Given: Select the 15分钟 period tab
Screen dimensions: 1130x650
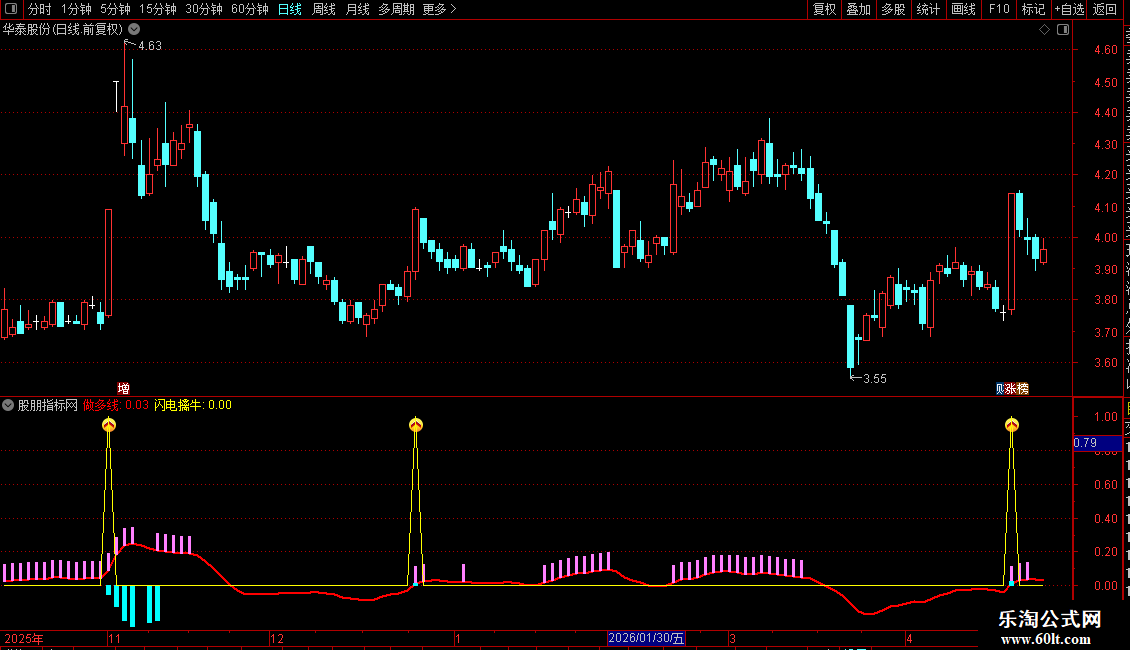Looking at the screenshot, I should tap(157, 9).
